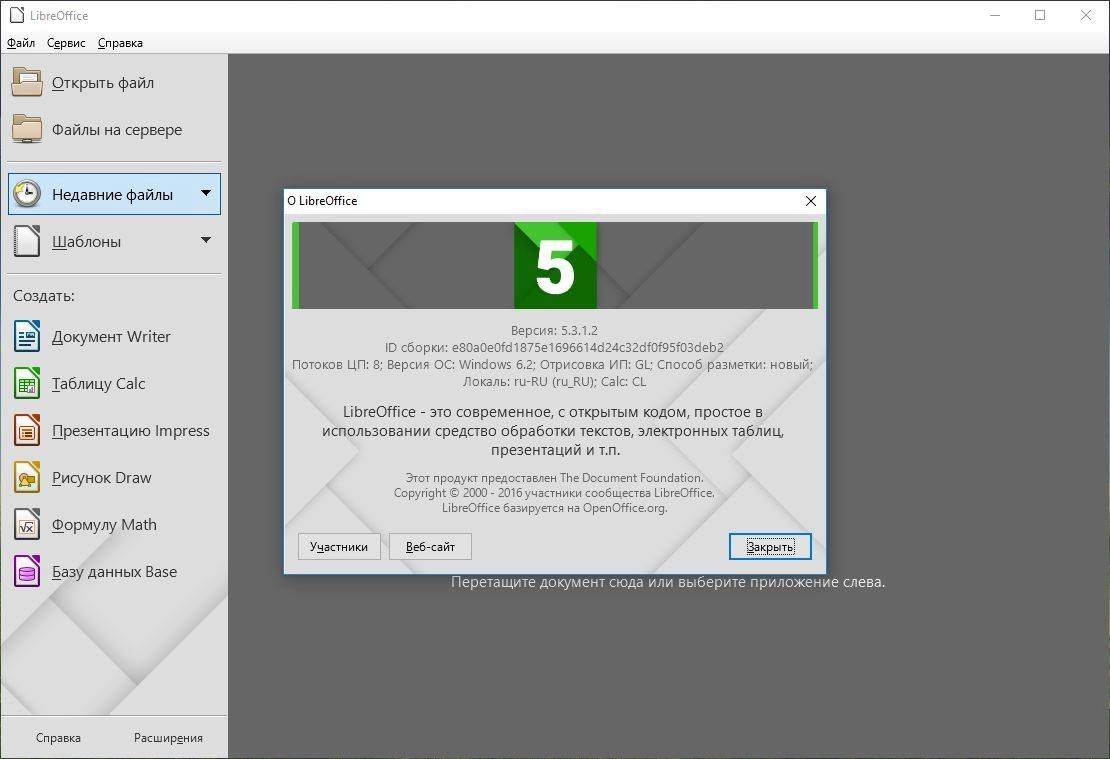Click the Создать: heading
The image size is (1110, 759).
coord(44,296)
